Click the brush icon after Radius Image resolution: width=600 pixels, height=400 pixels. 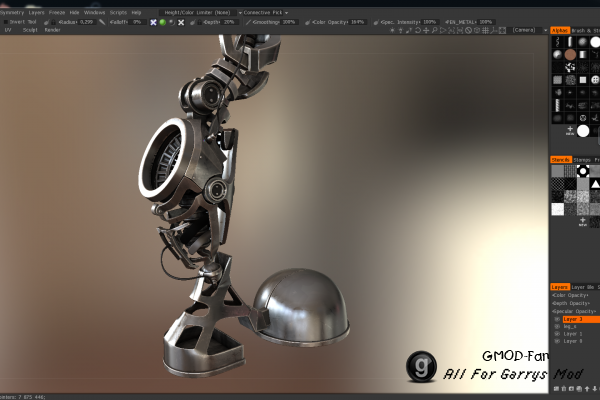pyautogui.click(x=102, y=22)
